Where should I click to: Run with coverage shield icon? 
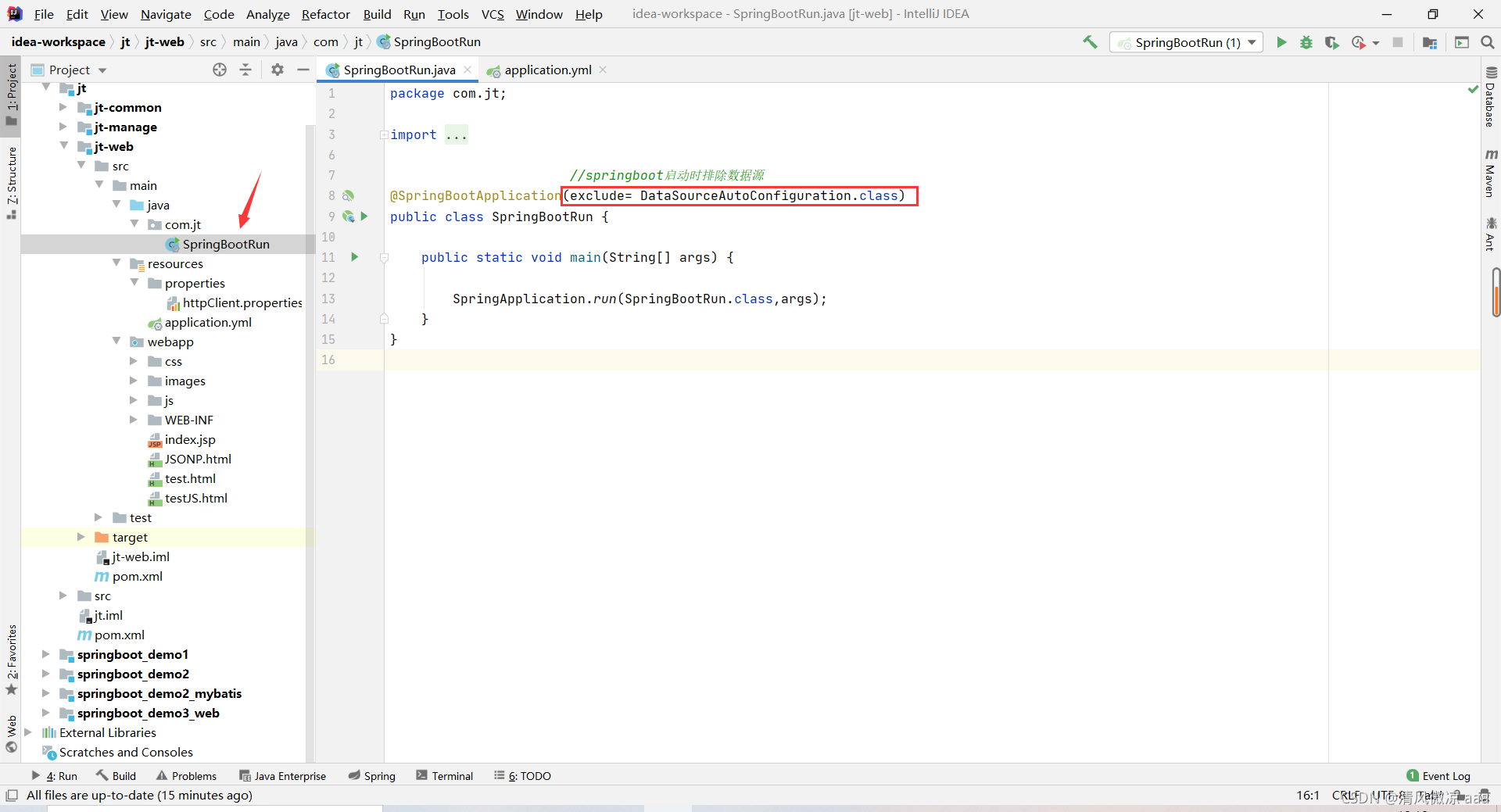click(1332, 42)
